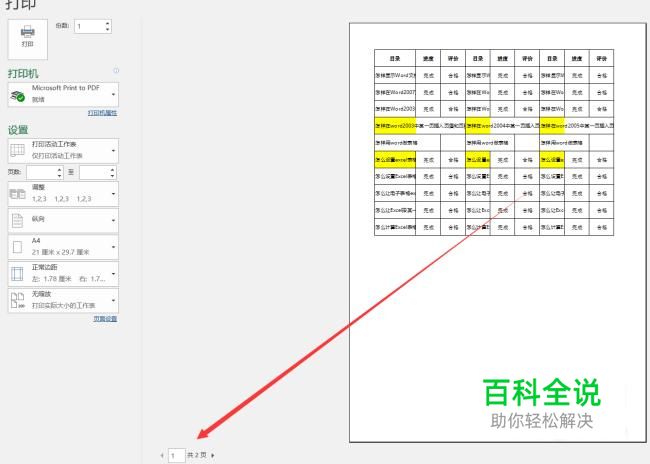Viewport: 650px width, 464px height.
Task: Click the current page number field
Action: coord(177,455)
